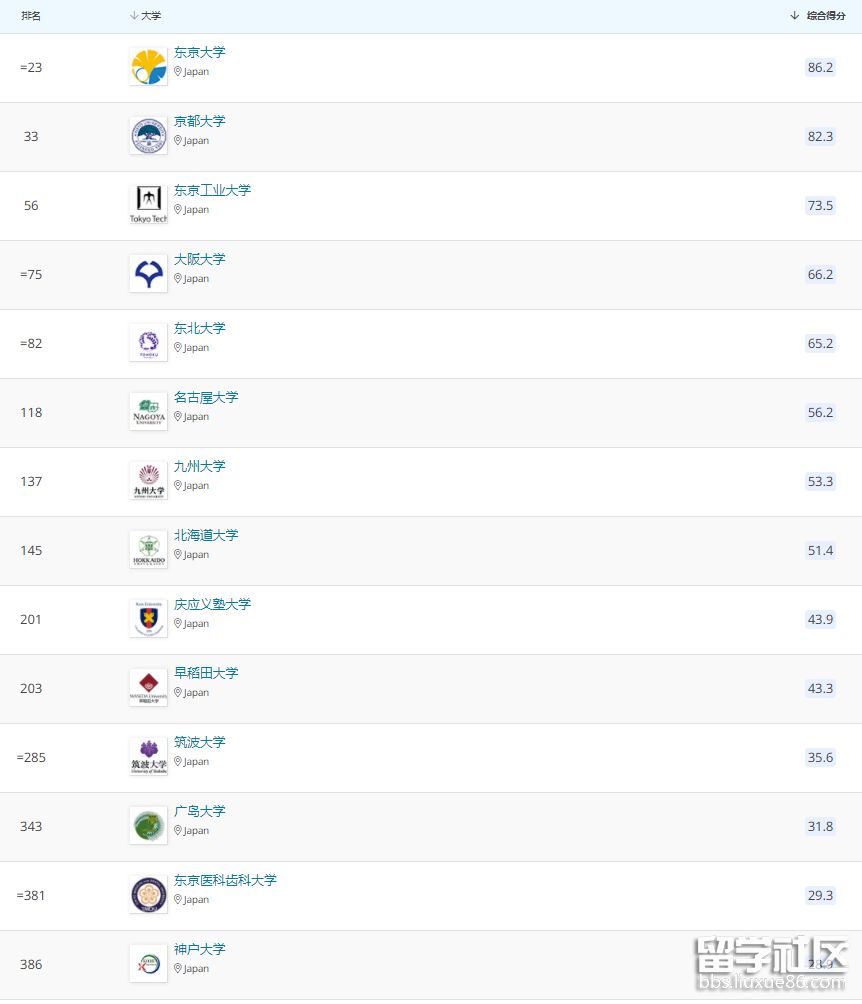Open the 东京医科齿科大学 link
Screen dimensions: 862x1004
pos(225,881)
